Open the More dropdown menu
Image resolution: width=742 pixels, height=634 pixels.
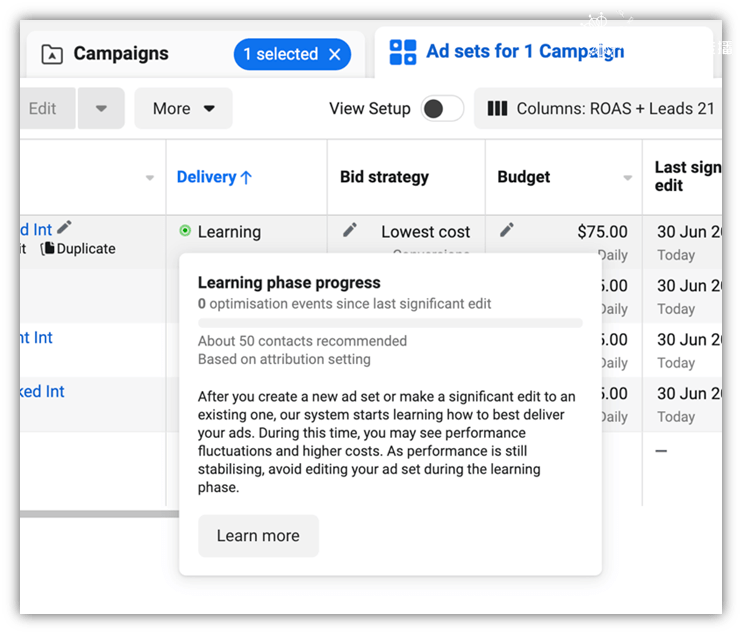[x=184, y=108]
